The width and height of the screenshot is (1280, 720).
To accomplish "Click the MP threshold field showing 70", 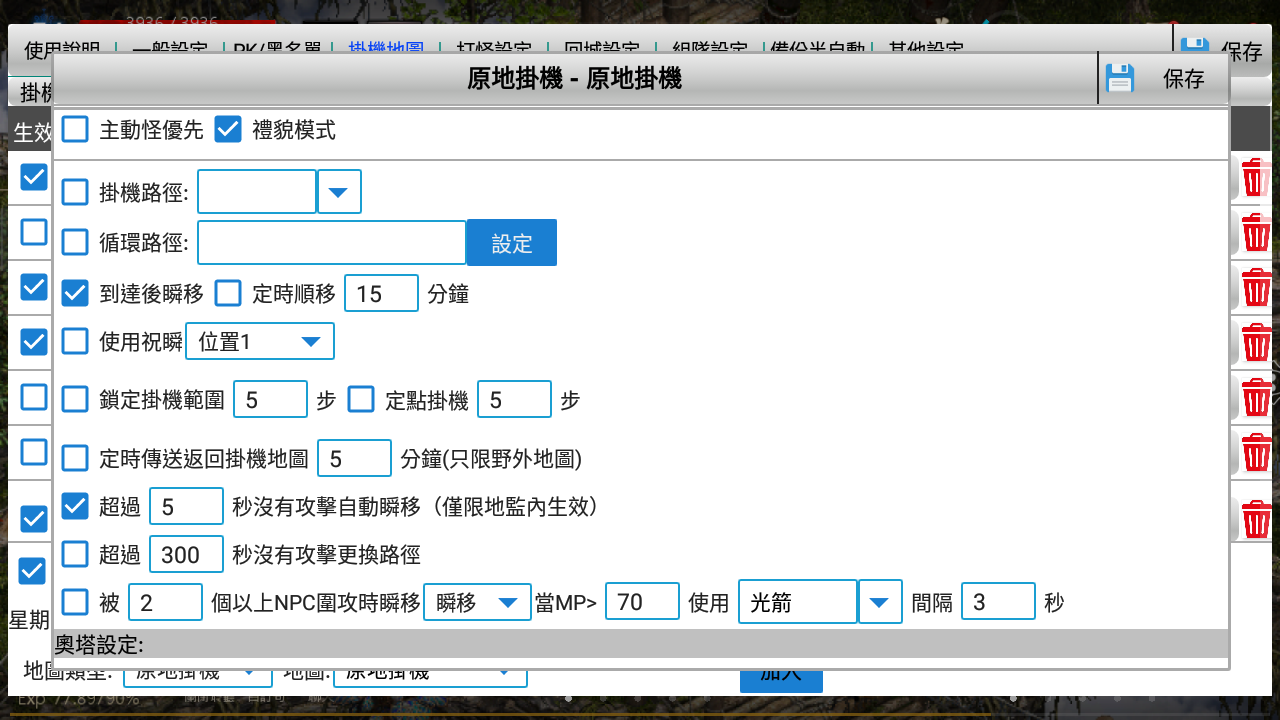I will (x=643, y=602).
